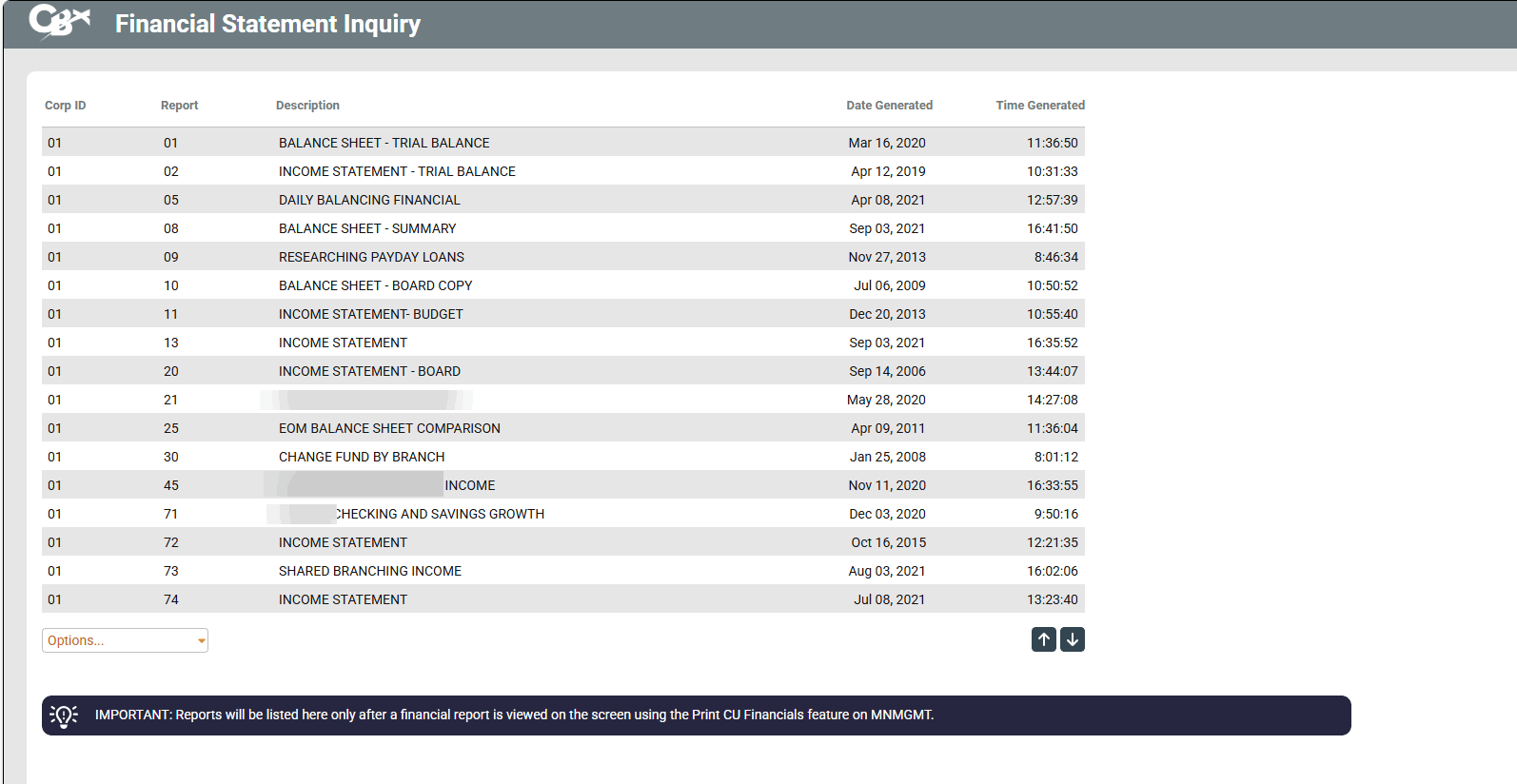Select Researching Payday Loans report
The width and height of the screenshot is (1517, 784).
pos(371,257)
